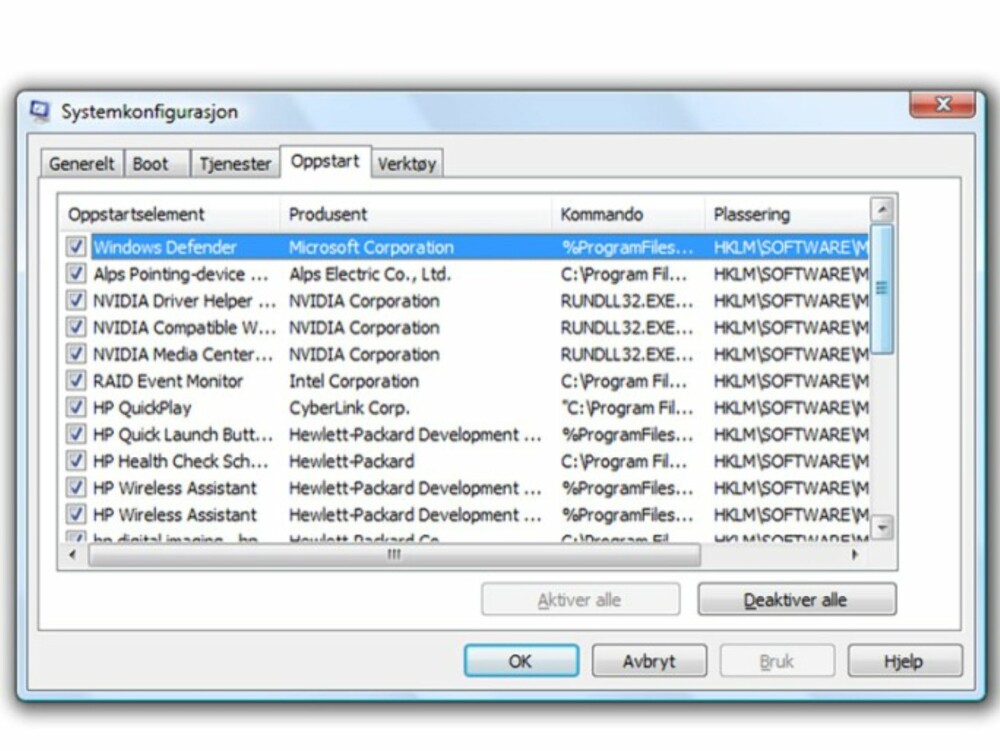Click the Deaktiver alle button
1000x751 pixels.
(797, 599)
